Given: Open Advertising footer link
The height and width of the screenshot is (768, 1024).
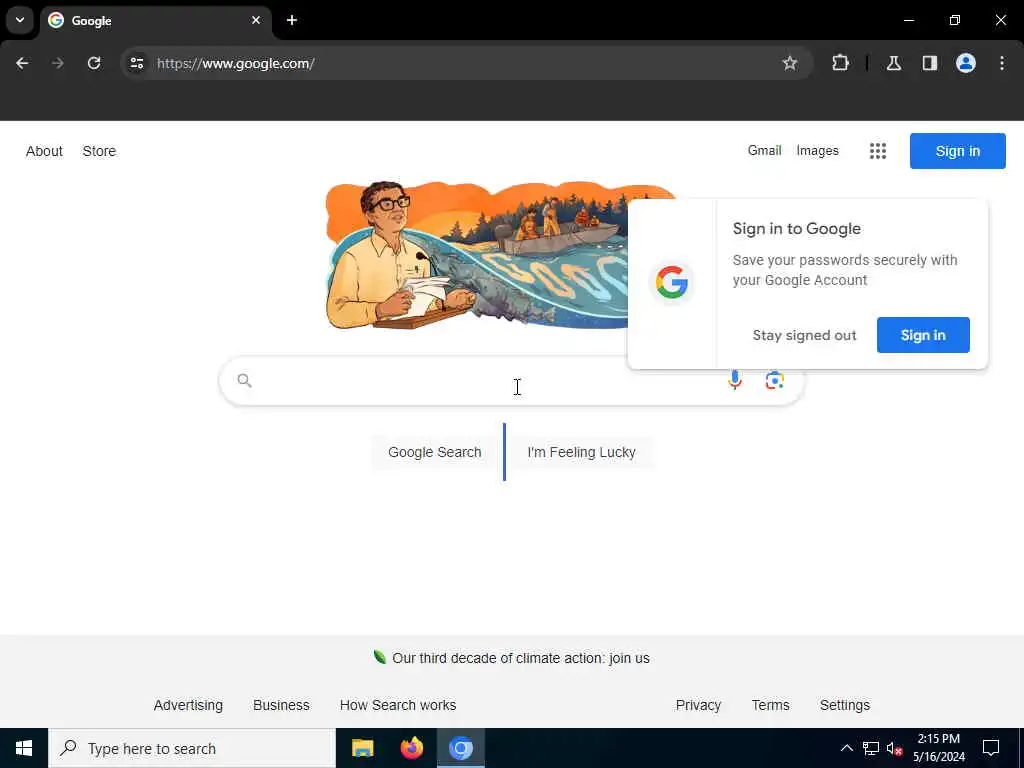Looking at the screenshot, I should (x=188, y=705).
